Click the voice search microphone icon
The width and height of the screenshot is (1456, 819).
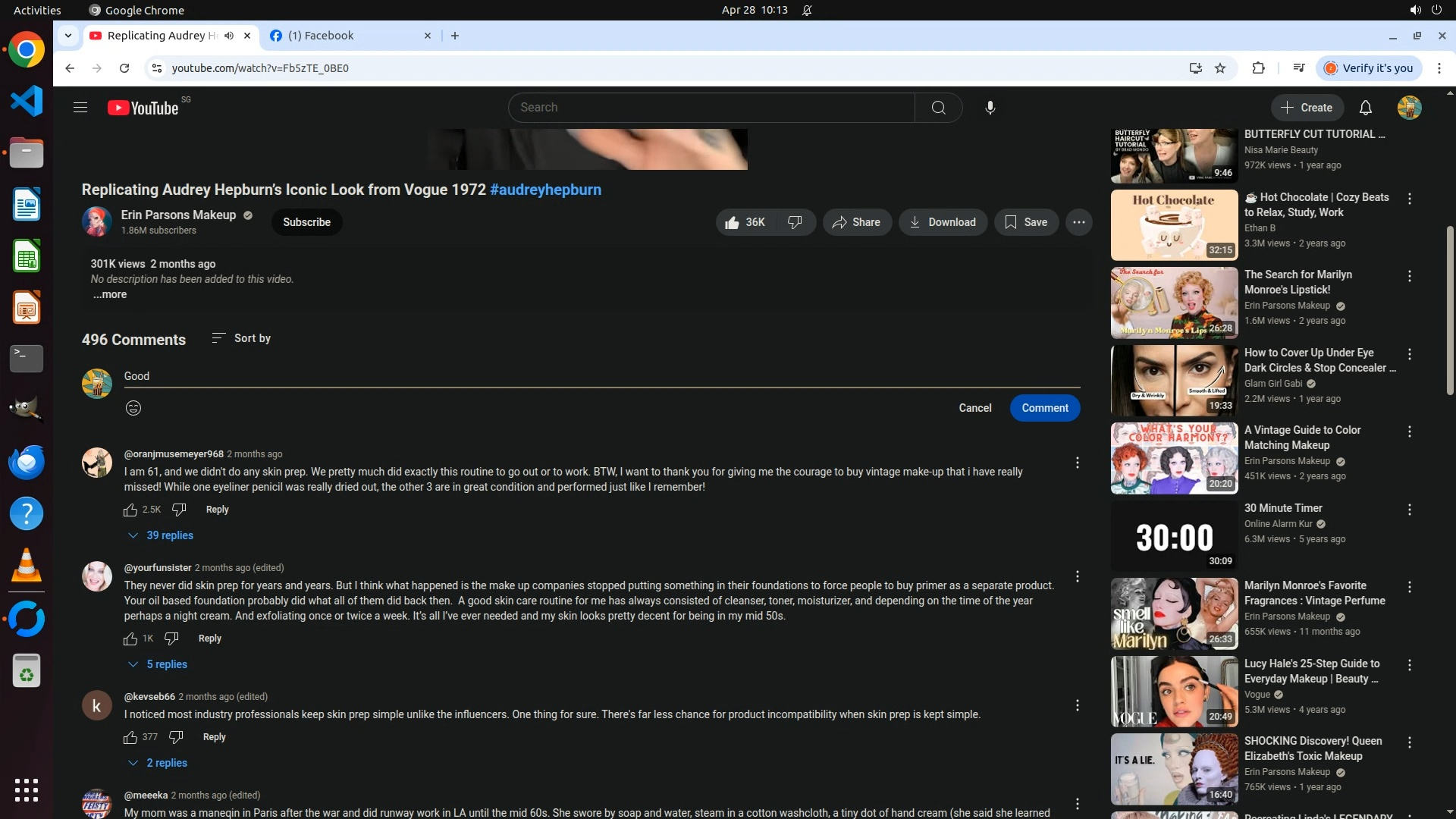[990, 108]
